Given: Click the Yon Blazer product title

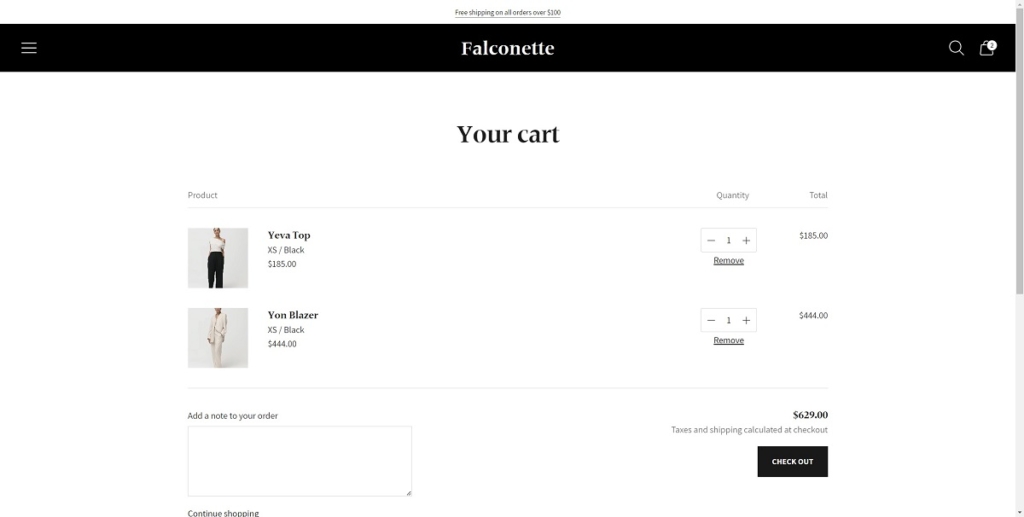Looking at the screenshot, I should click(293, 315).
